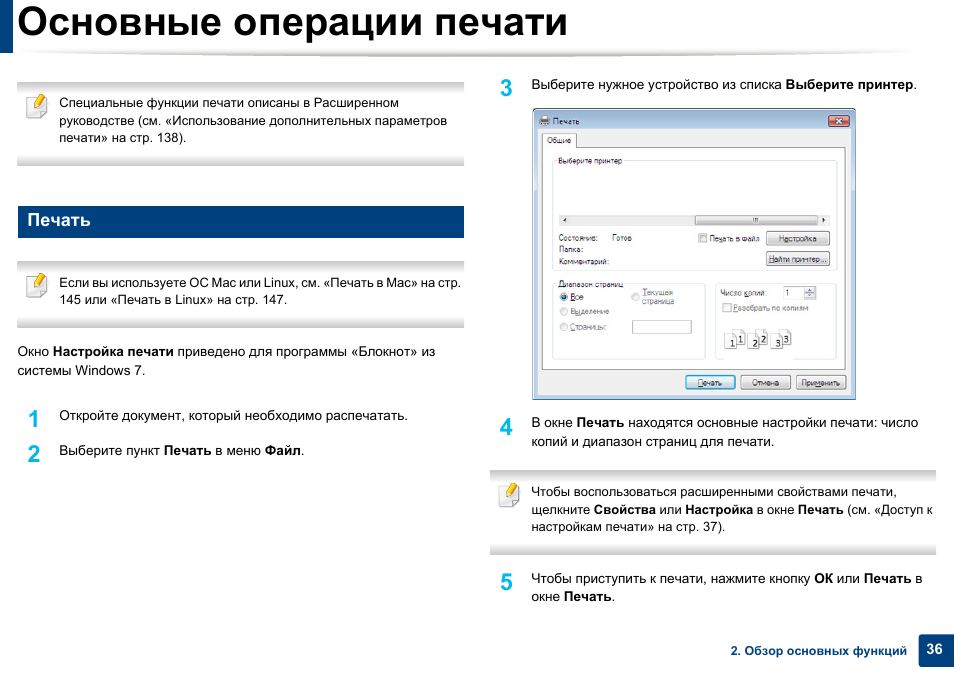Choose the «Страницы» radio button

564,327
